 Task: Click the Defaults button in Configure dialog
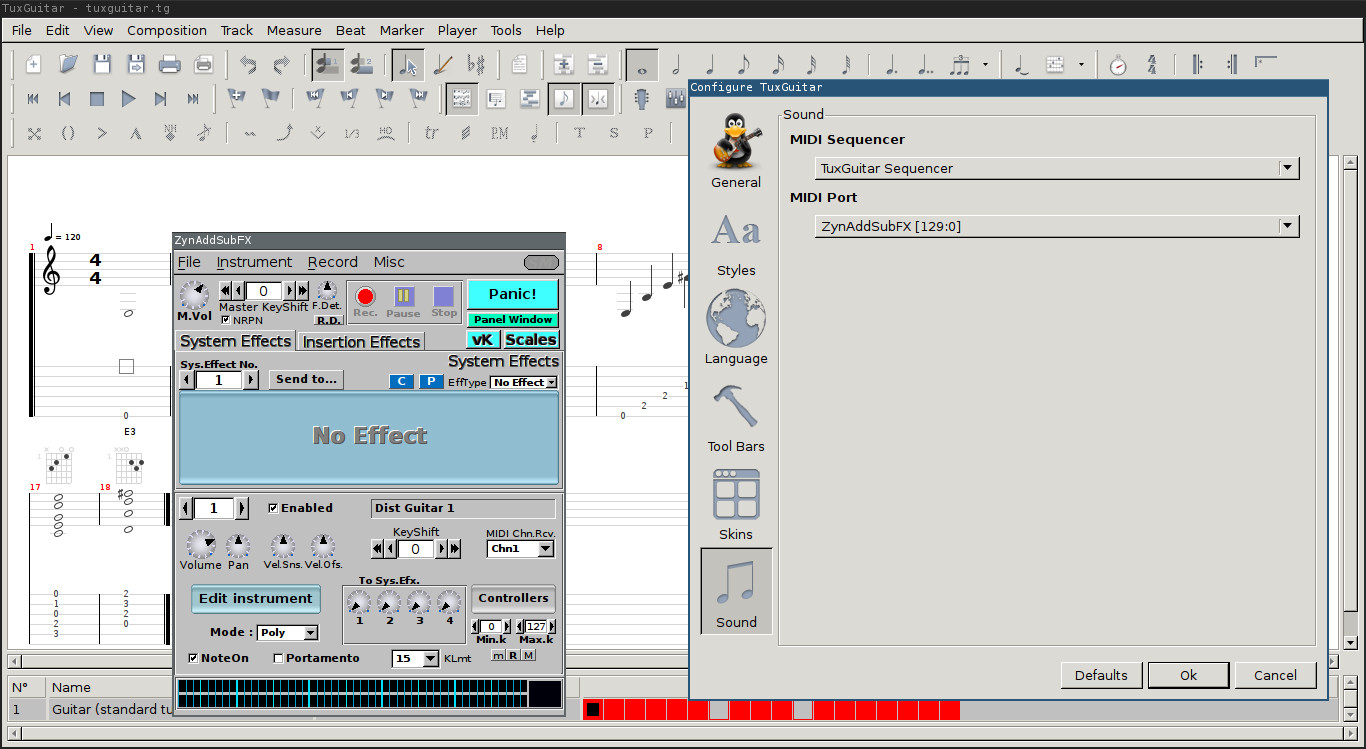click(x=1101, y=675)
